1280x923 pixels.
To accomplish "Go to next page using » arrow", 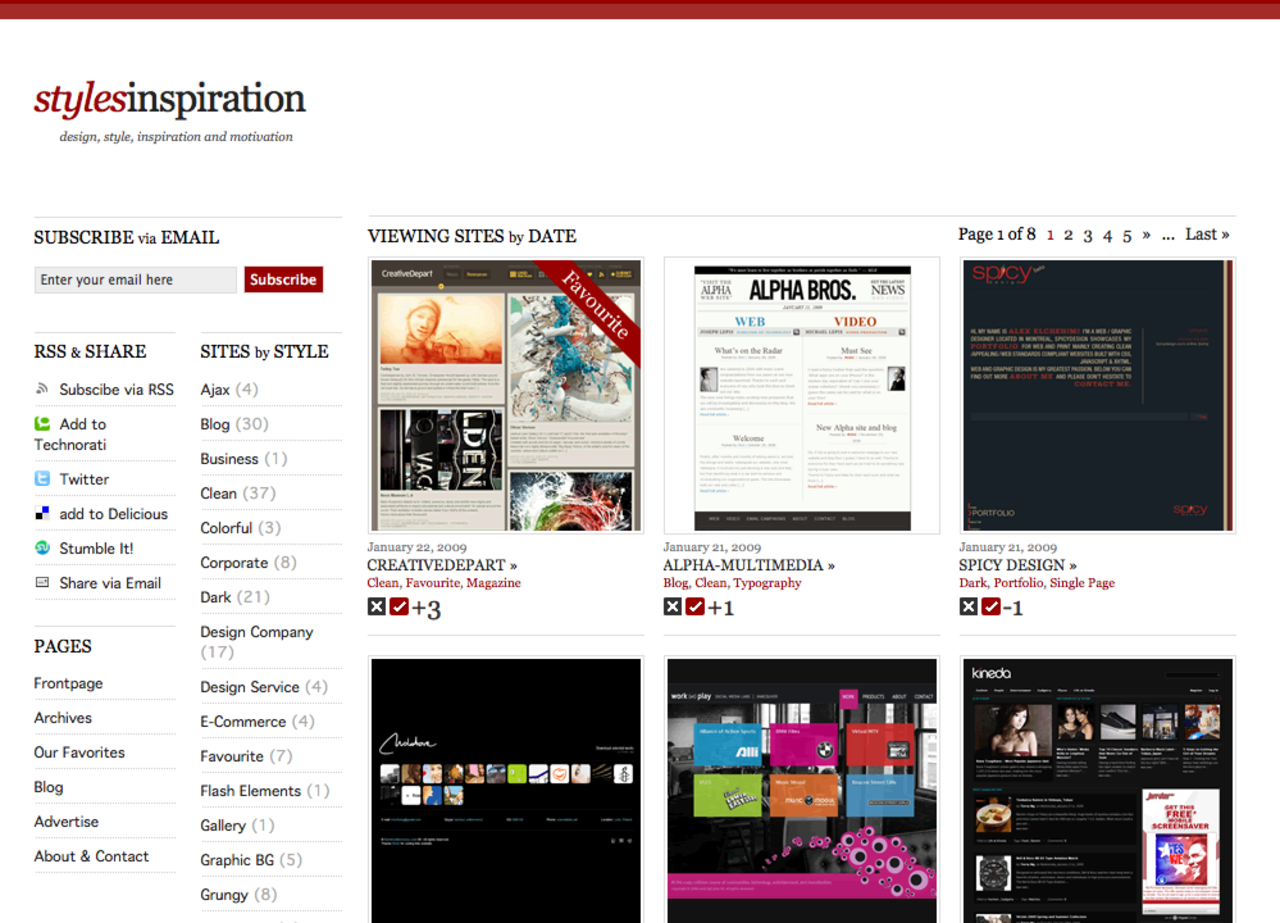I will (x=1146, y=235).
